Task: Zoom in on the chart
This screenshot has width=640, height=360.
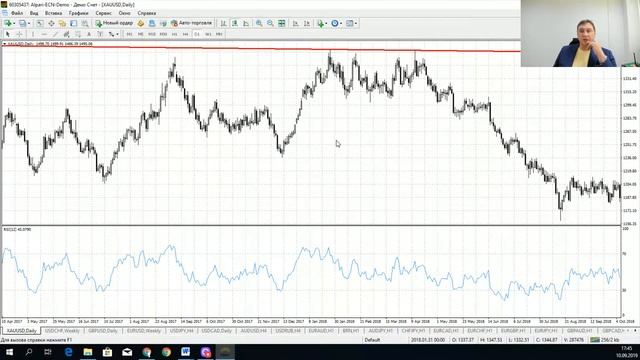Action: click(259, 23)
